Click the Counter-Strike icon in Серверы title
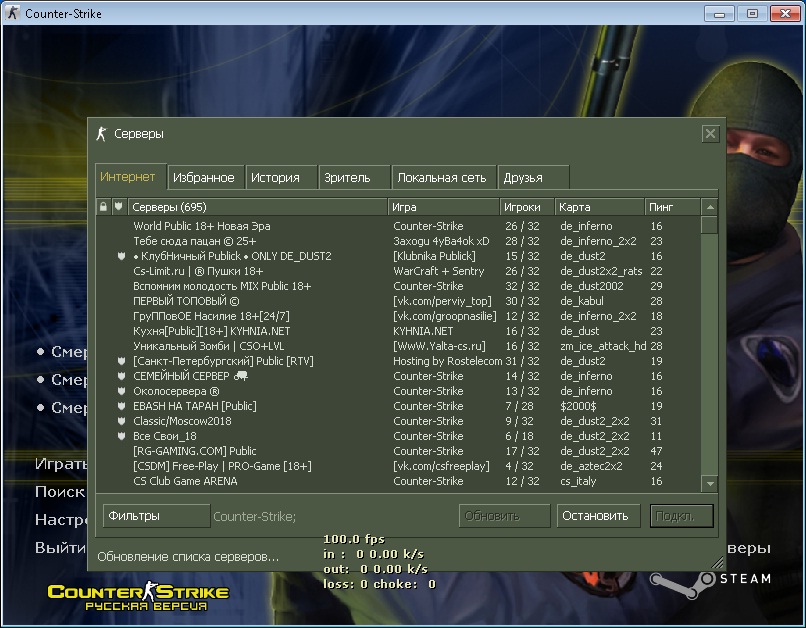This screenshot has height=628, width=806. pyautogui.click(x=101, y=134)
